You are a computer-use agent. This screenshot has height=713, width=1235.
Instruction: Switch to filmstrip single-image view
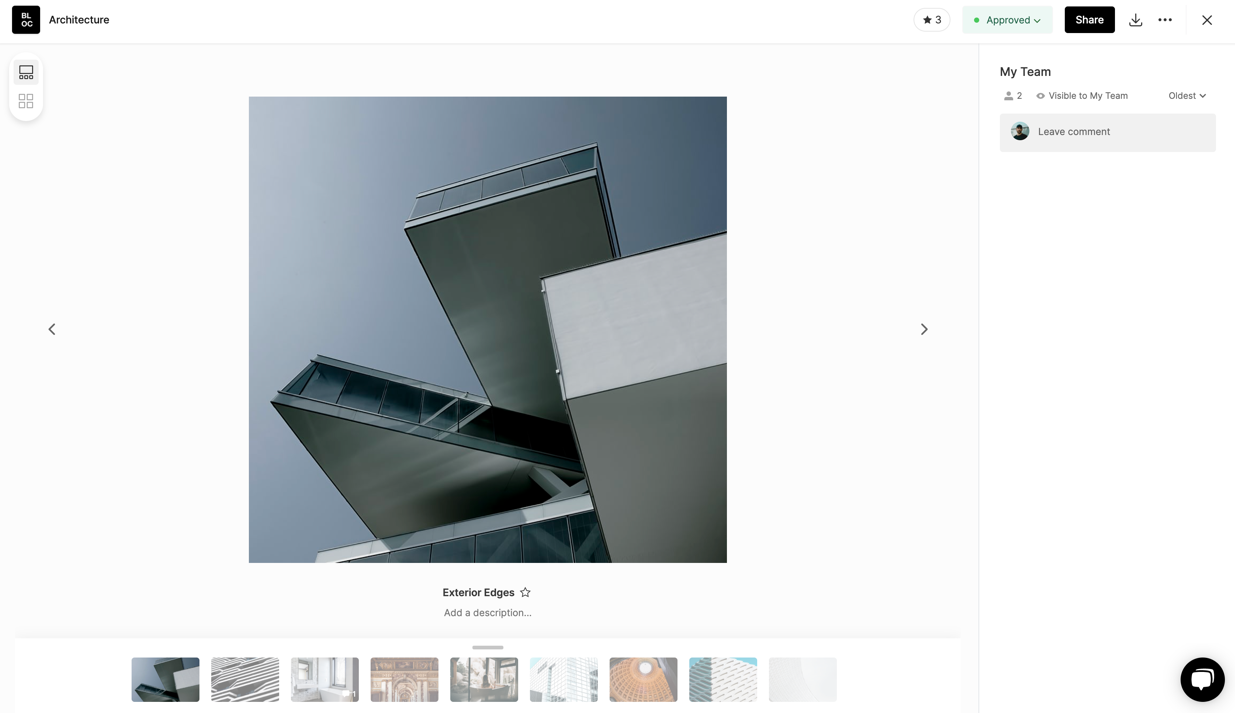[x=26, y=73]
